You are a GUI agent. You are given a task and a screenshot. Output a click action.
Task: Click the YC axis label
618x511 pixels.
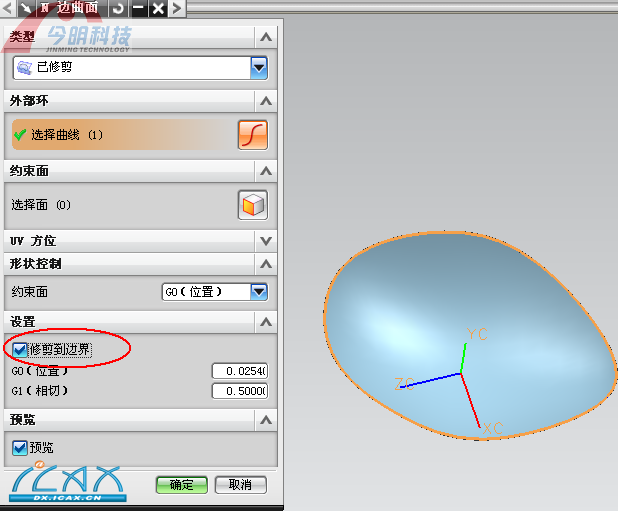click(477, 334)
